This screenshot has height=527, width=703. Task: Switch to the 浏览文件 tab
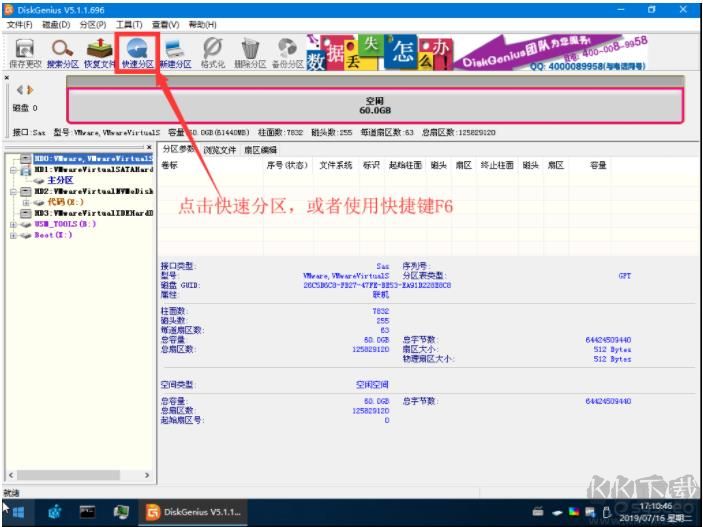[x=219, y=150]
